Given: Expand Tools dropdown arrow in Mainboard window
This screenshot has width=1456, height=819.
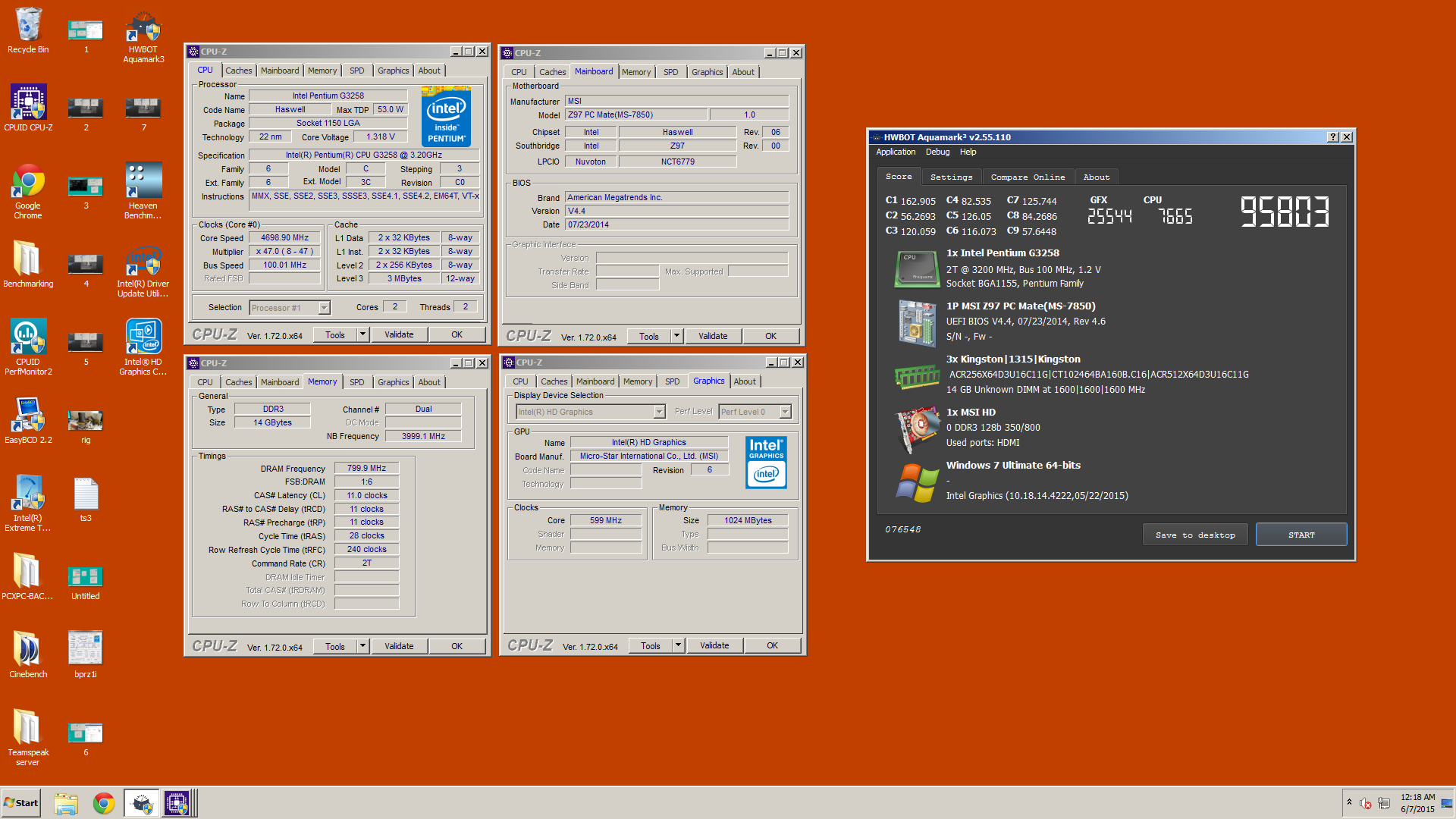Looking at the screenshot, I should (676, 336).
